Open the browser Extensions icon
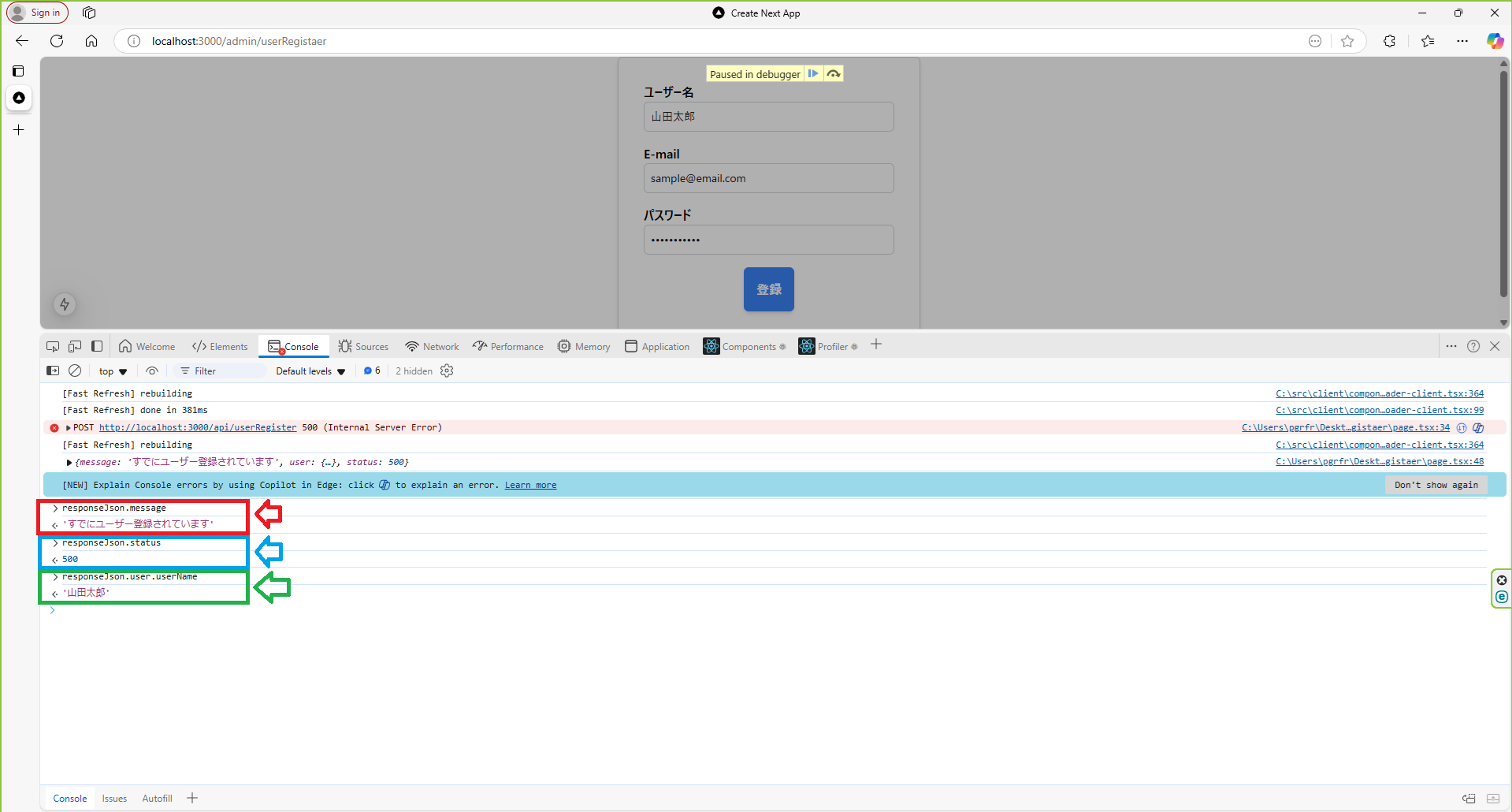This screenshot has height=812, width=1512. [x=1390, y=41]
